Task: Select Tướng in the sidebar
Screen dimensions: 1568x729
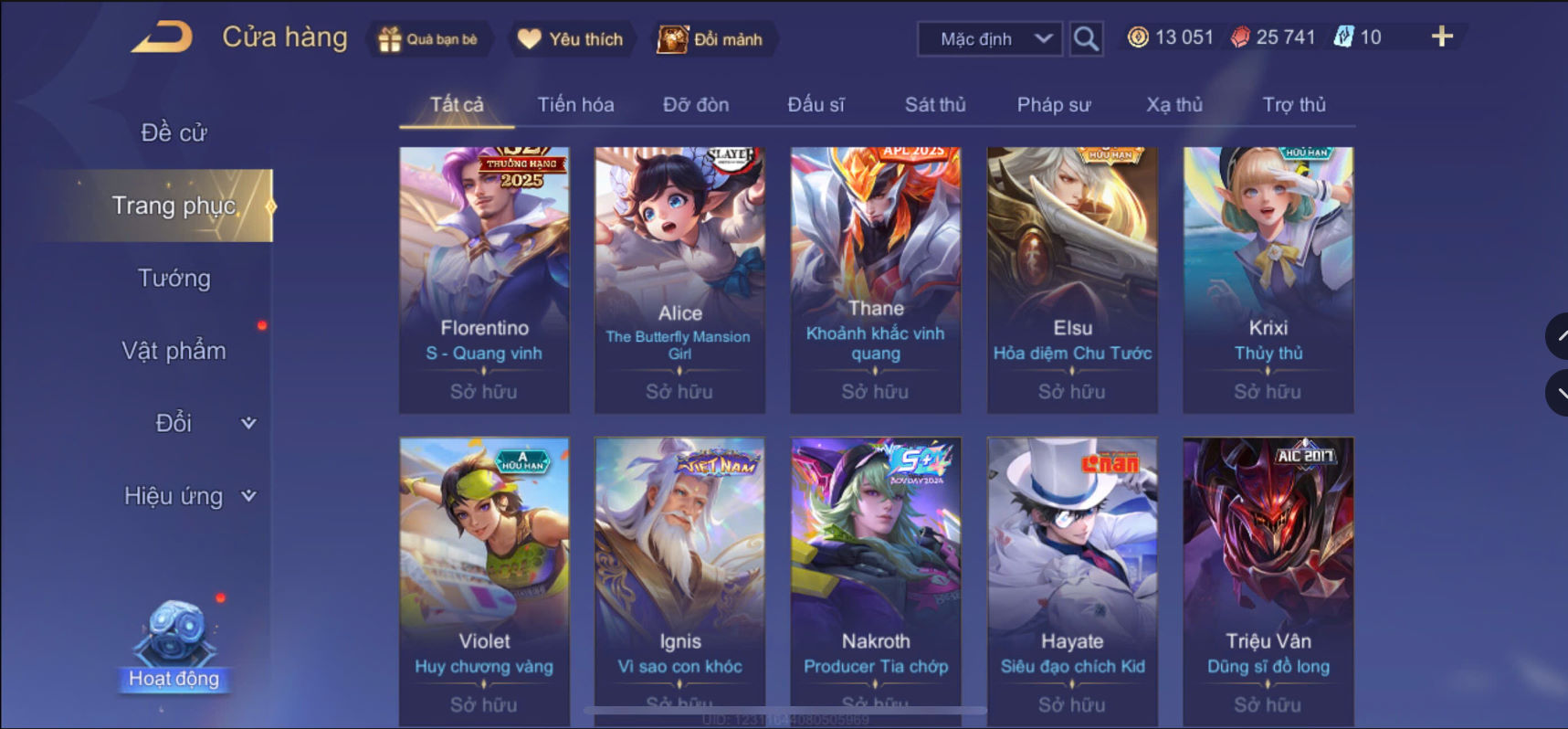Action: [x=174, y=279]
